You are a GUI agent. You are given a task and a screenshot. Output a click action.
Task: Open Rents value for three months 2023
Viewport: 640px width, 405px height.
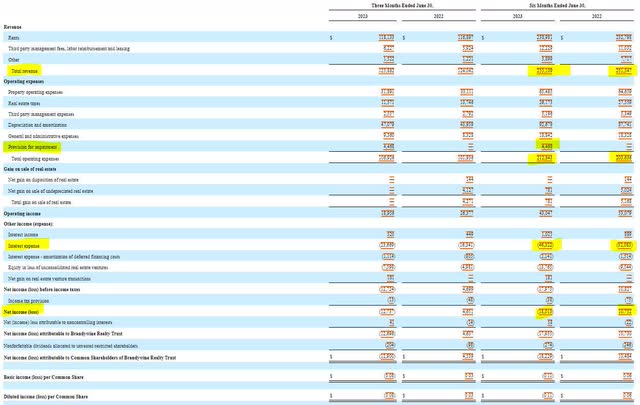(x=387, y=38)
